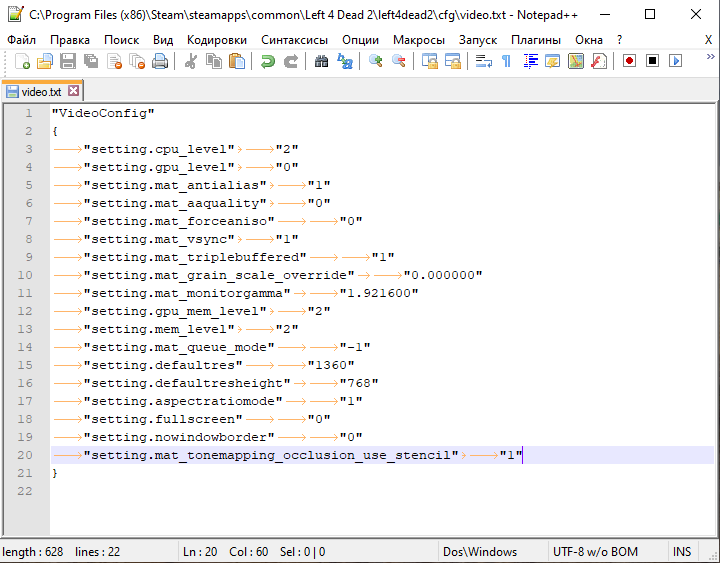This screenshot has width=720, height=563.
Task: Click line number 10 in the margin
Action: tap(25, 275)
